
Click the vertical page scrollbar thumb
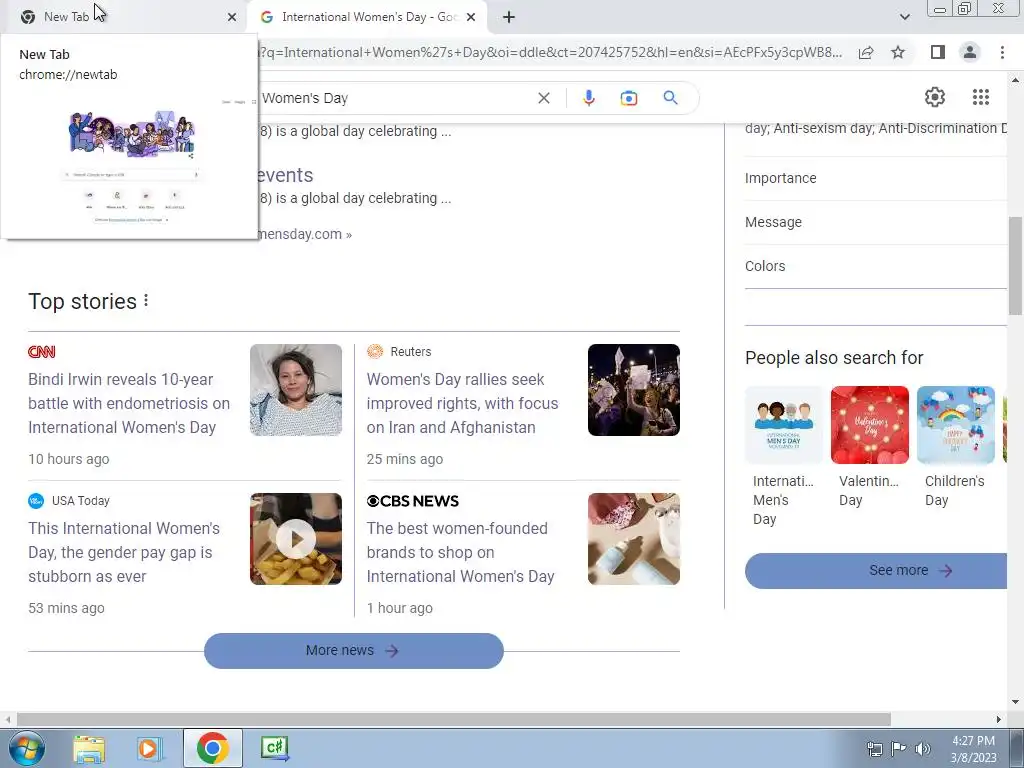1015,268
